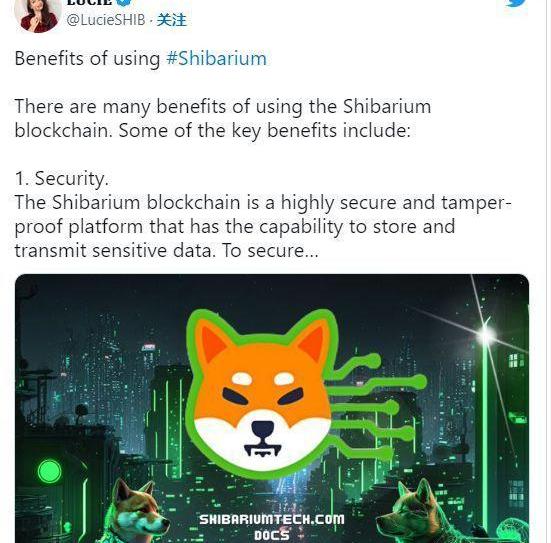Click the glowing green circle light
The width and height of the screenshot is (551, 543).
click(49, 471)
